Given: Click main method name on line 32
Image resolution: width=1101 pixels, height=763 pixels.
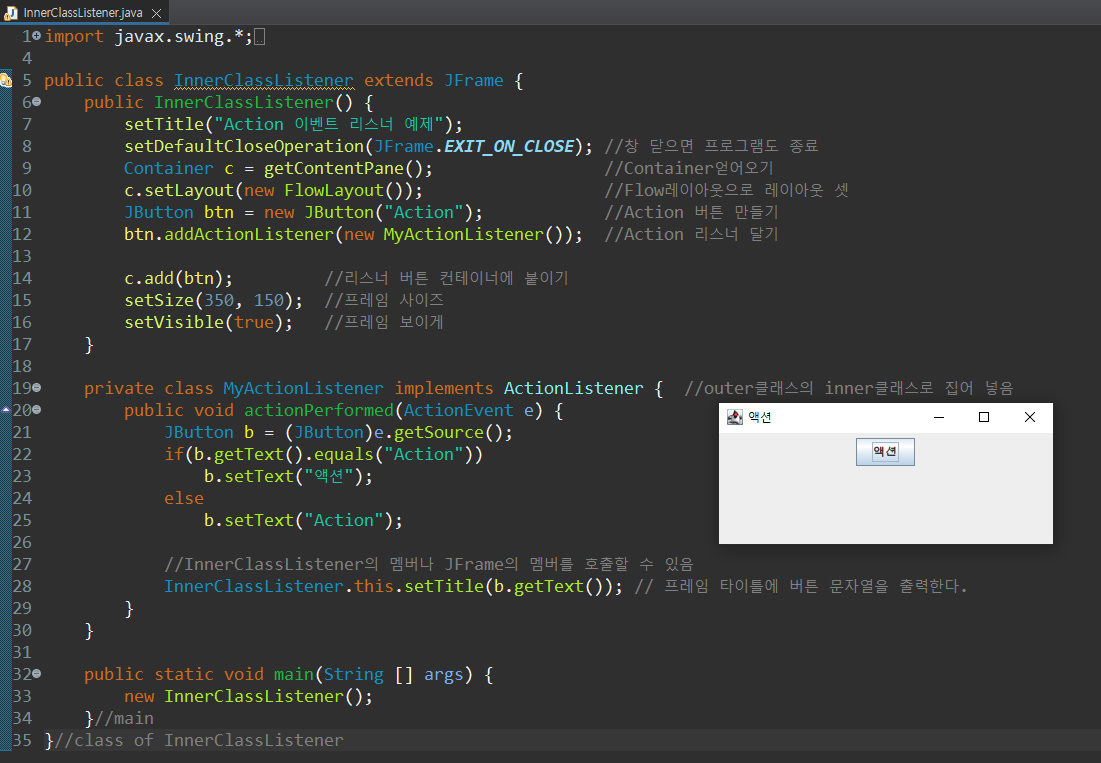Looking at the screenshot, I should [x=294, y=675].
